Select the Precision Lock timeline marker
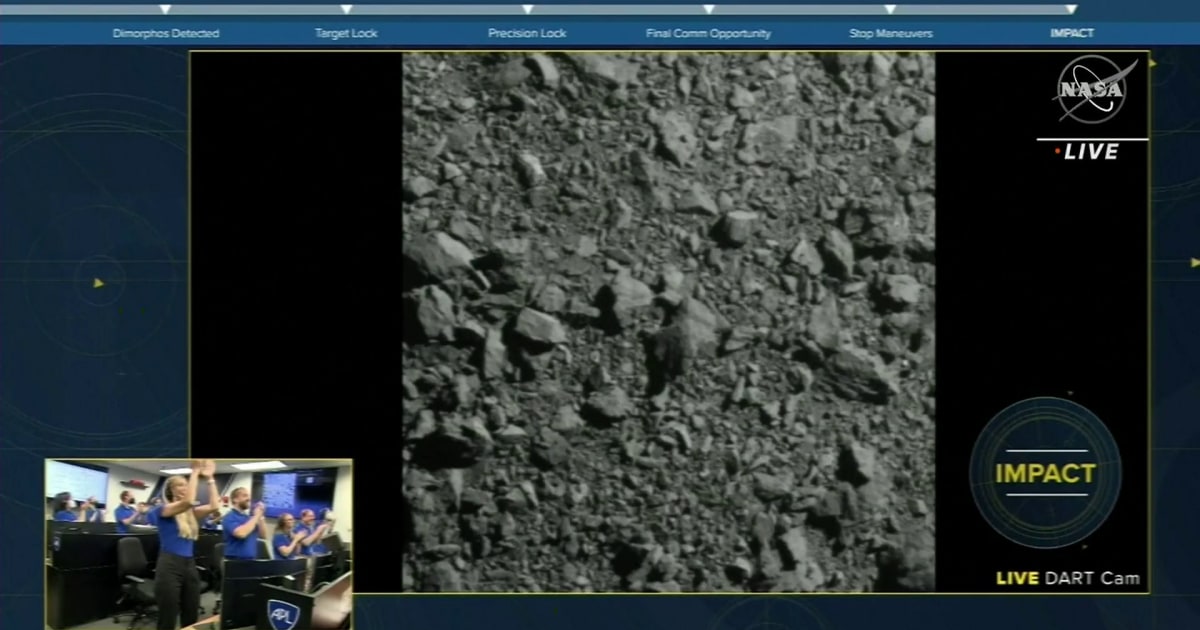 528,8
